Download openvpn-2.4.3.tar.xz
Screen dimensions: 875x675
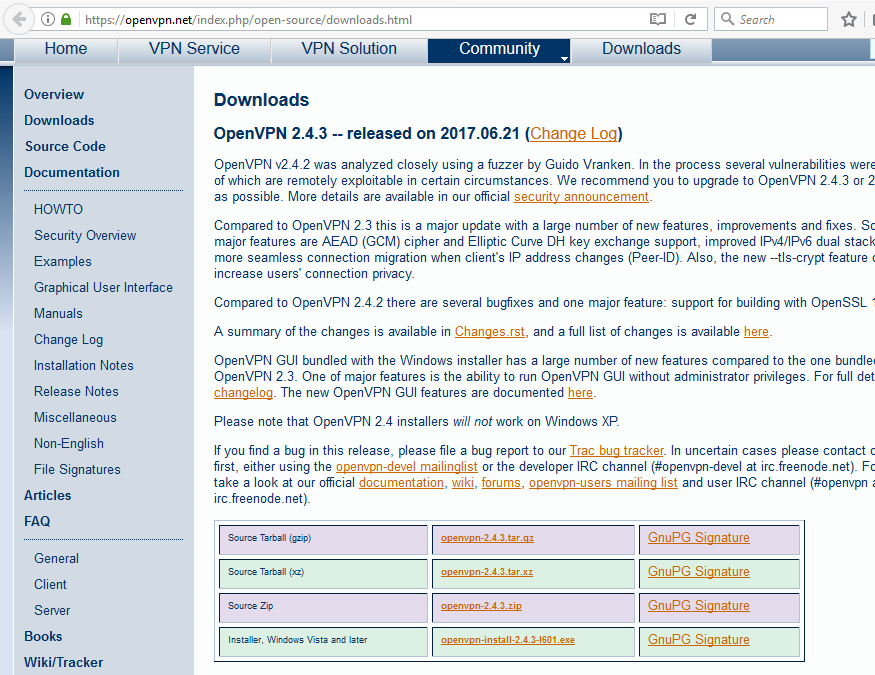click(x=487, y=572)
